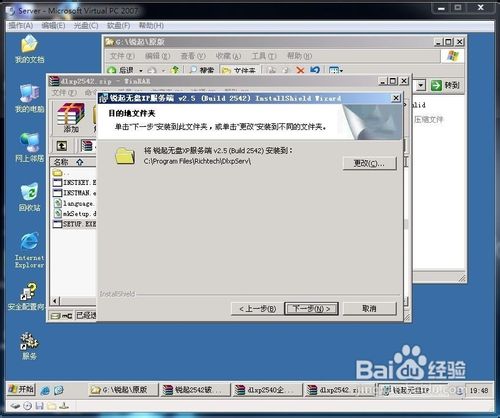Click 更改(C)... to change install folder

point(369,163)
